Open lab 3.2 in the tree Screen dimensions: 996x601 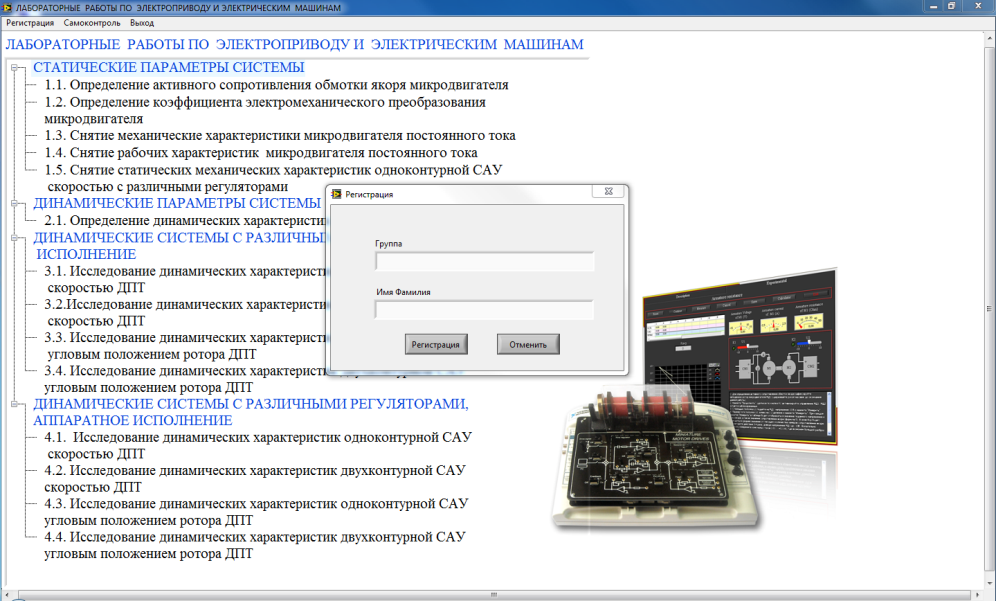click(184, 313)
